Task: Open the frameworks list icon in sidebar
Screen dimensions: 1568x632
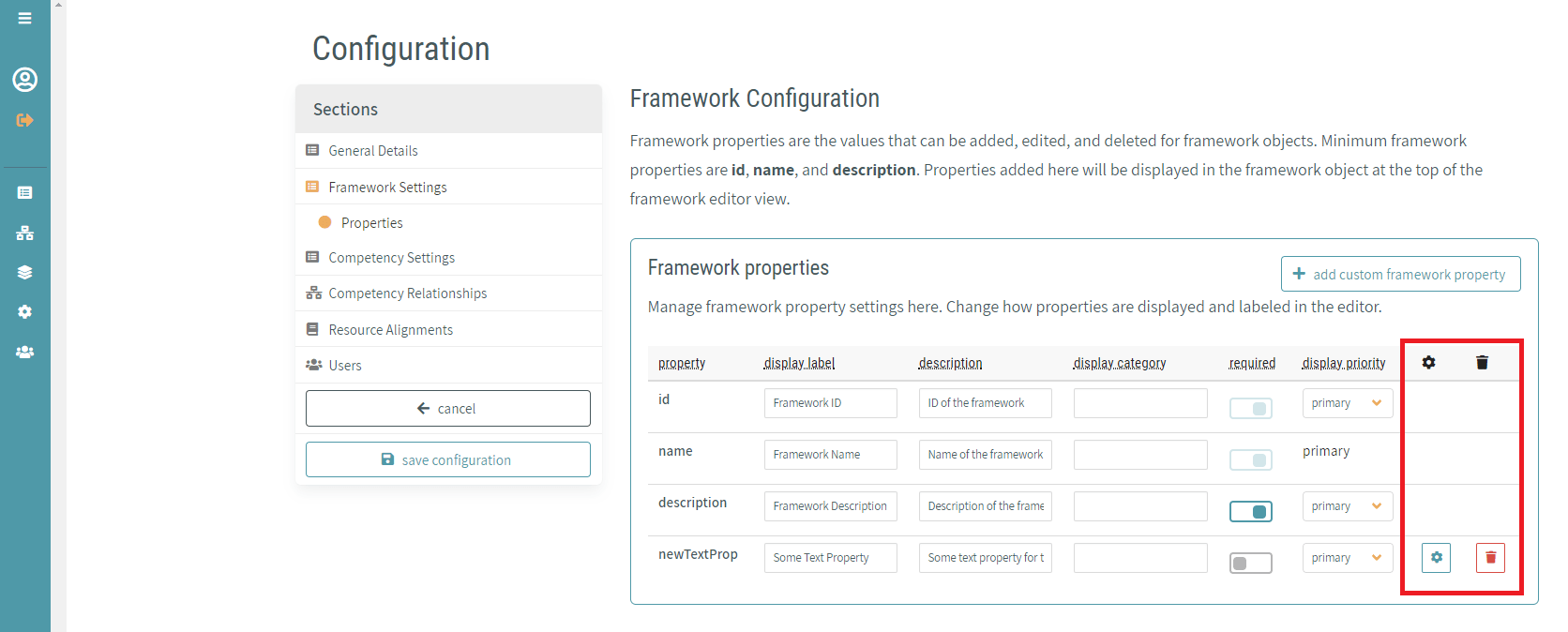Action: tap(25, 192)
